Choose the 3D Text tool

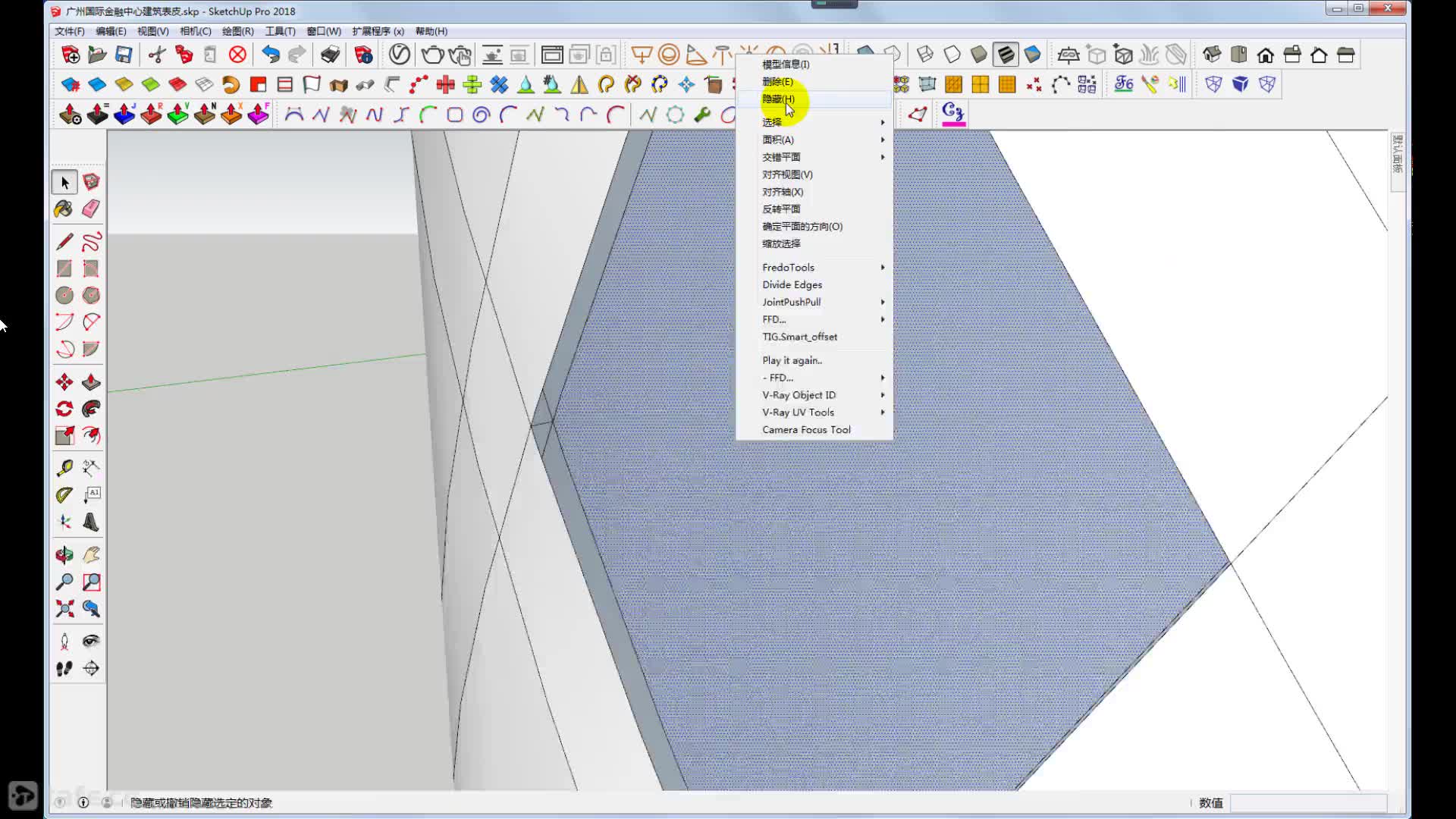click(x=91, y=522)
